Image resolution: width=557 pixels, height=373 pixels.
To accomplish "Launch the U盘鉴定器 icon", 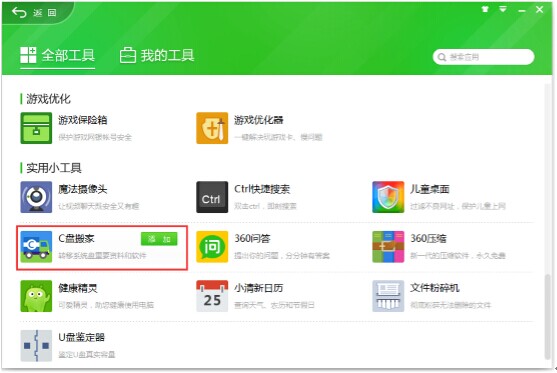I will pos(36,346).
